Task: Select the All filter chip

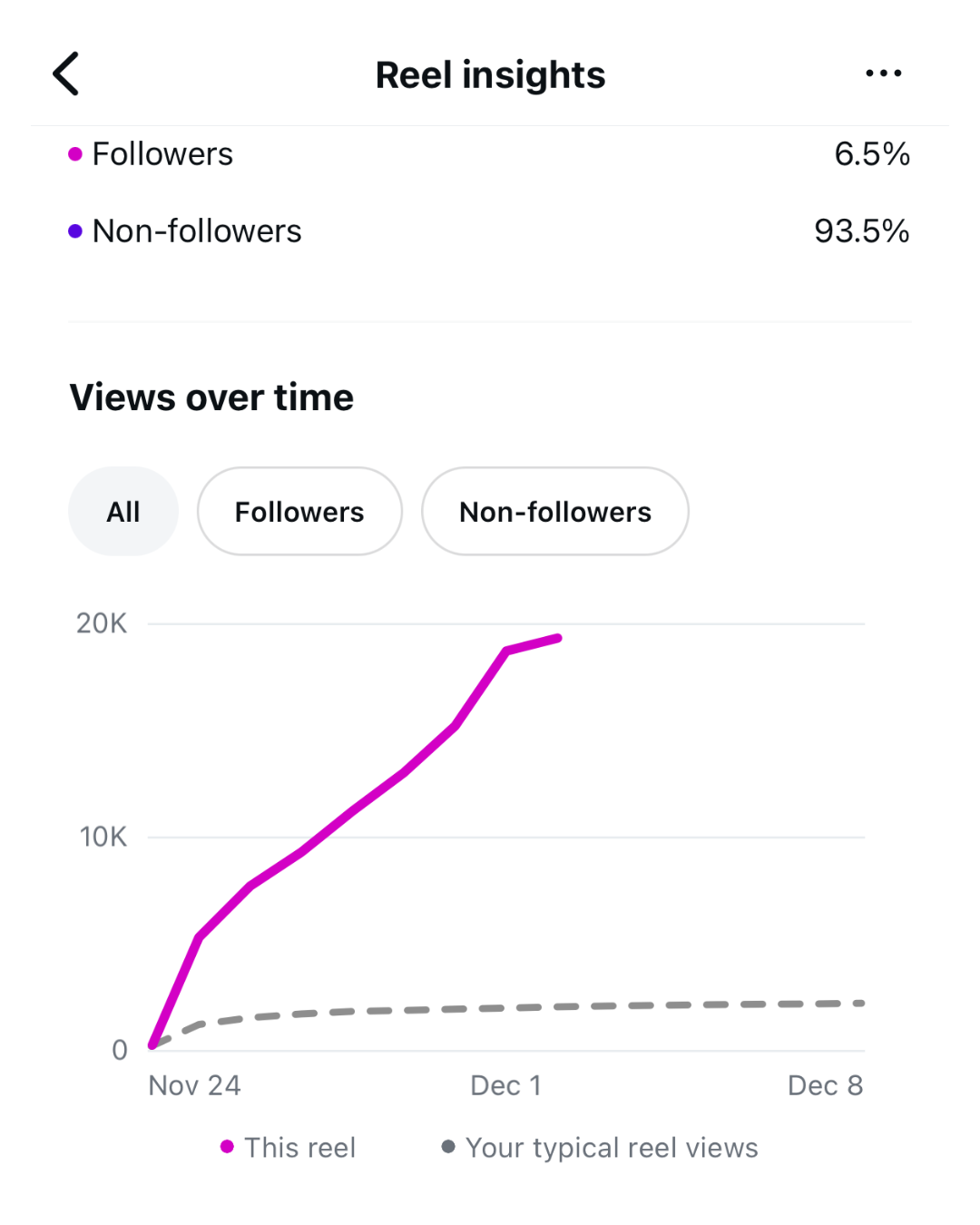Action: (x=123, y=512)
